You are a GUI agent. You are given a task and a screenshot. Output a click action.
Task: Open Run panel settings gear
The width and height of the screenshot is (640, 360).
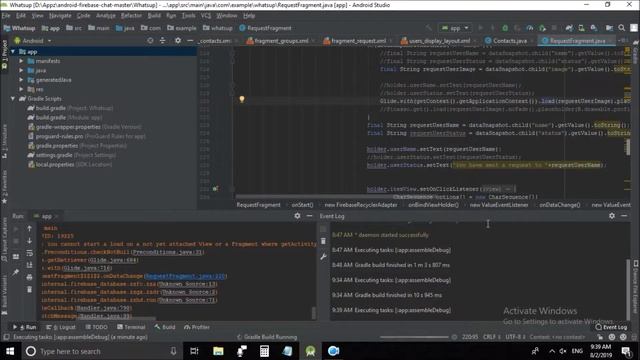[297, 216]
